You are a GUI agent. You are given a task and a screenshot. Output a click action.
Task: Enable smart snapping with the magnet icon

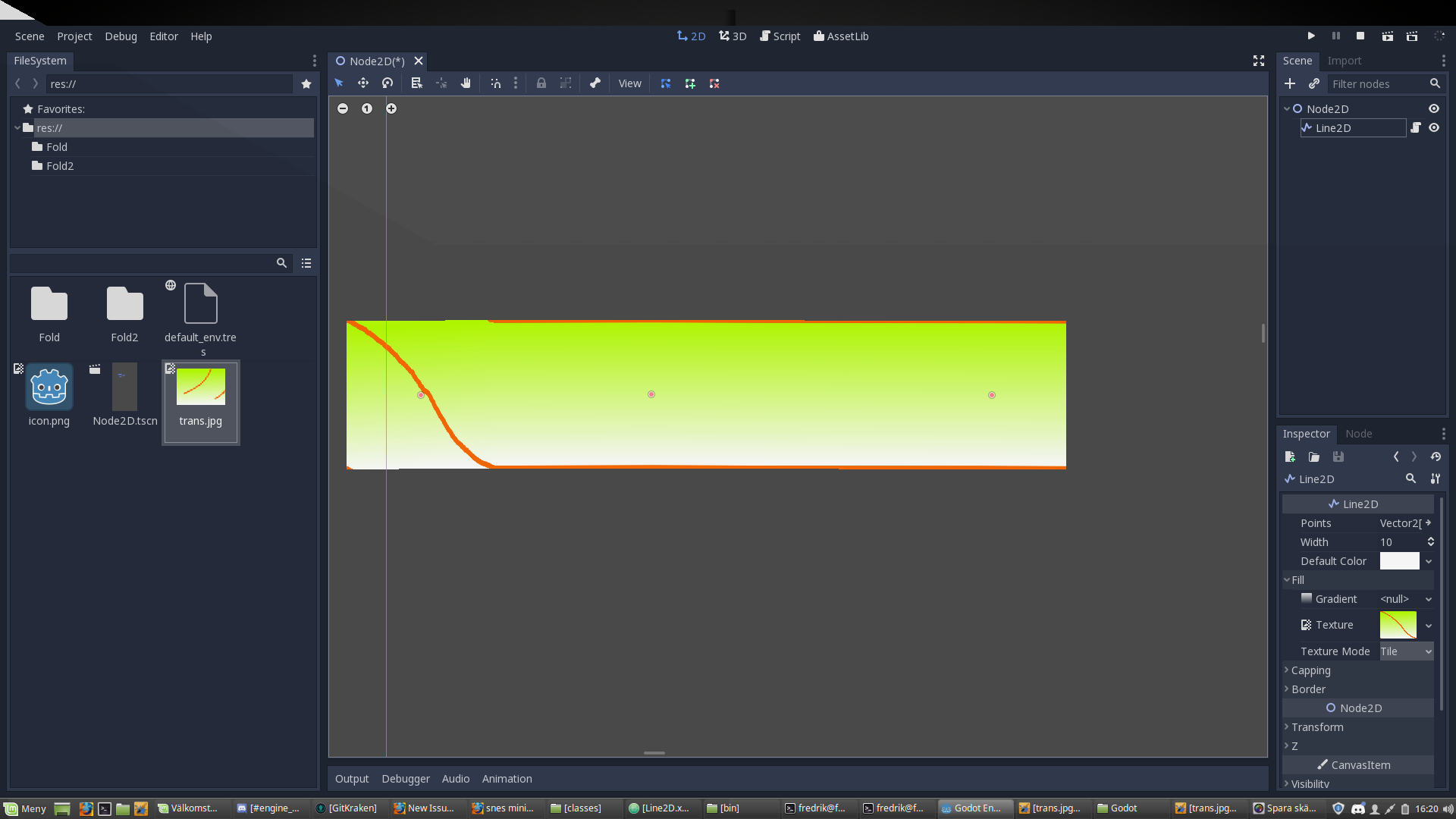coord(495,83)
